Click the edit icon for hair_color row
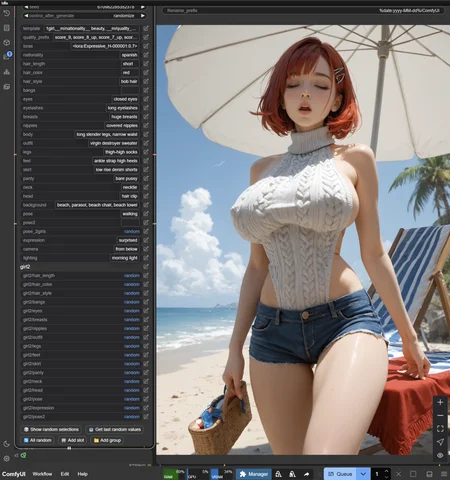 pos(146,73)
